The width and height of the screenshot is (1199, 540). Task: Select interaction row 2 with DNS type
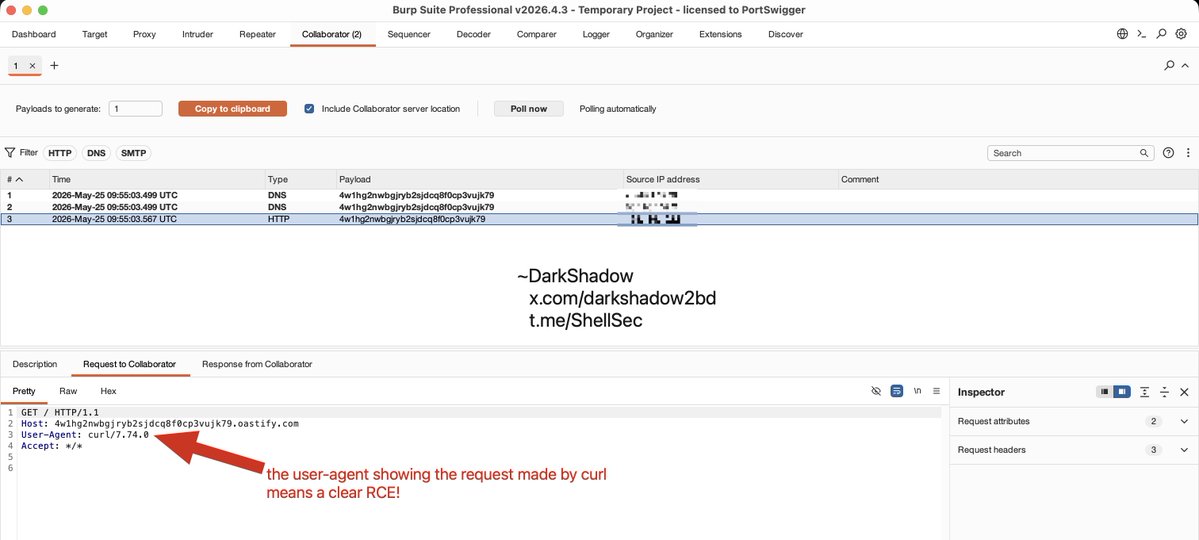tap(599, 207)
